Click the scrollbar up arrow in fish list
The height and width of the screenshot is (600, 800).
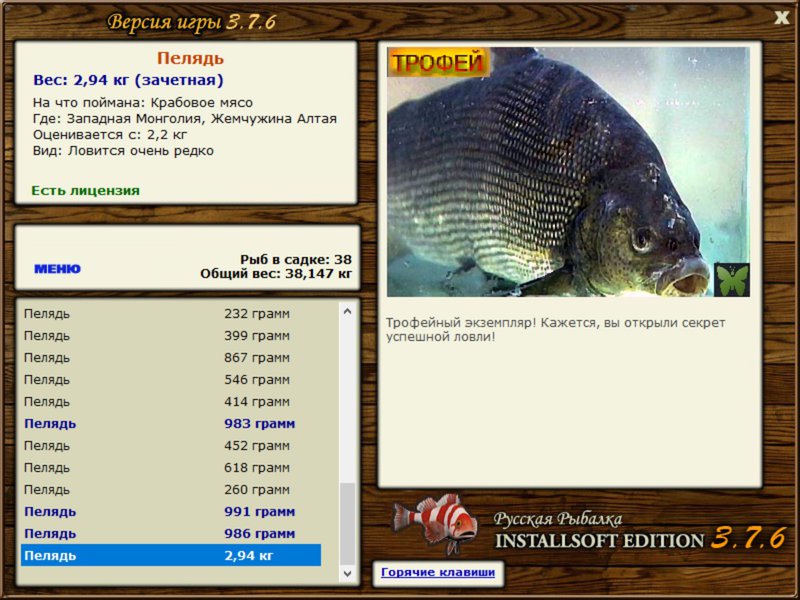point(347,311)
